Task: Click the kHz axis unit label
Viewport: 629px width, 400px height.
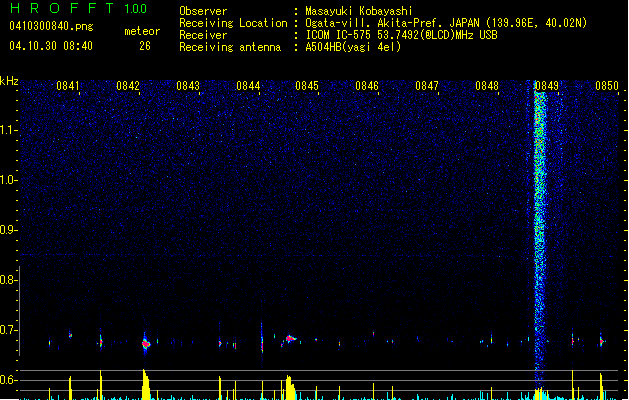Action: (9, 81)
